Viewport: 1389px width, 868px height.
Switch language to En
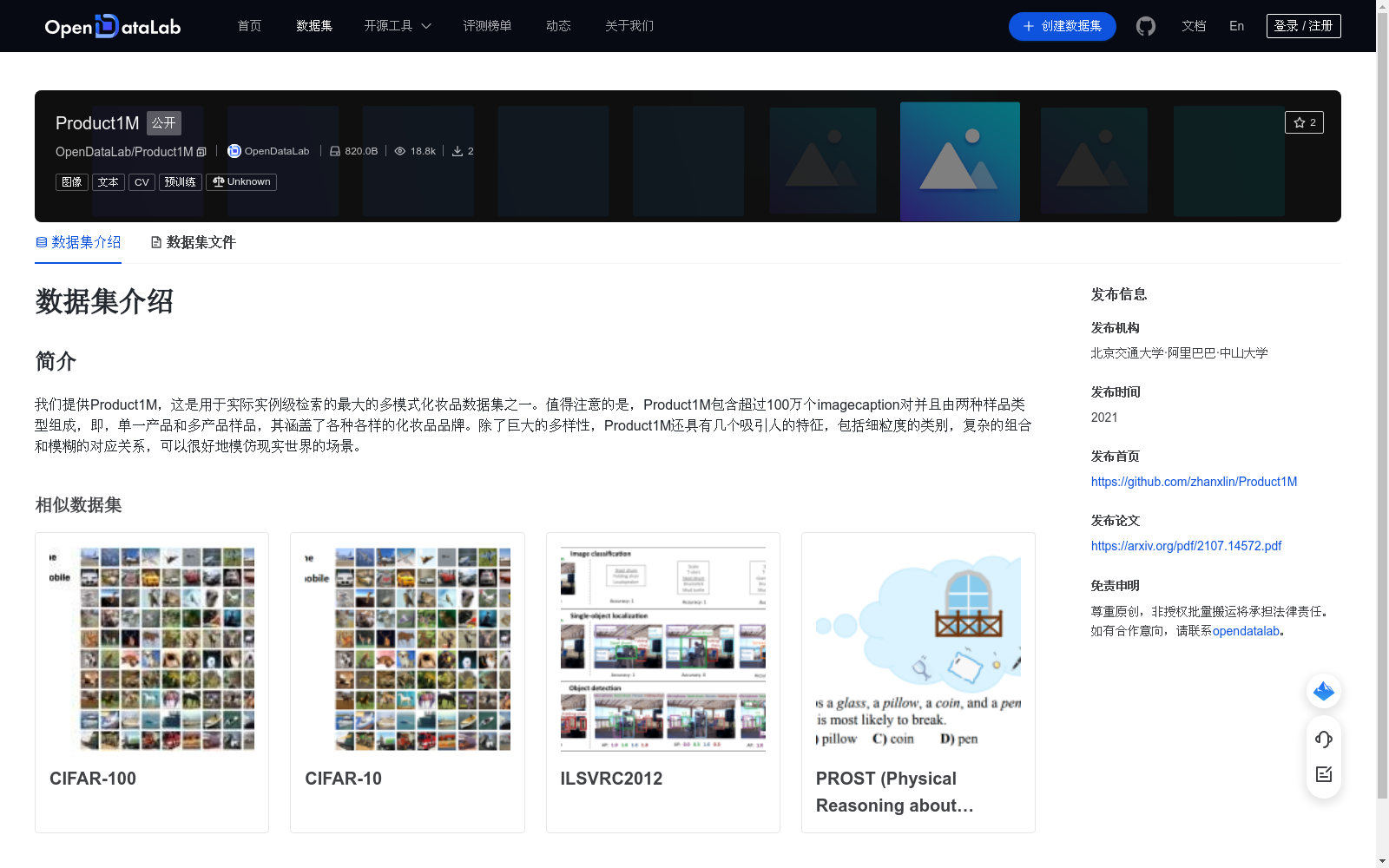click(1236, 26)
